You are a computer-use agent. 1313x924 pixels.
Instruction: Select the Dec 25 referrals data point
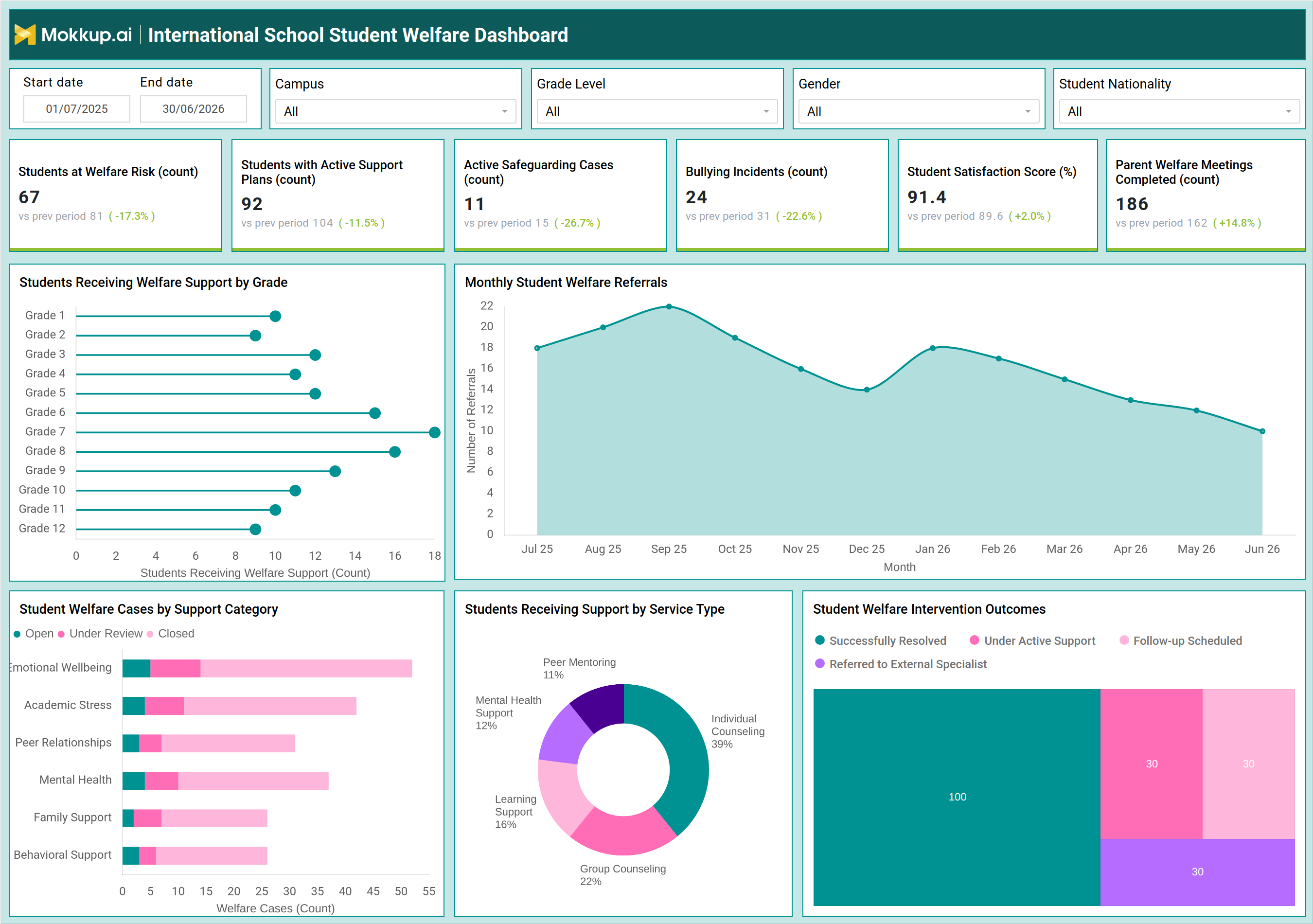pos(867,390)
